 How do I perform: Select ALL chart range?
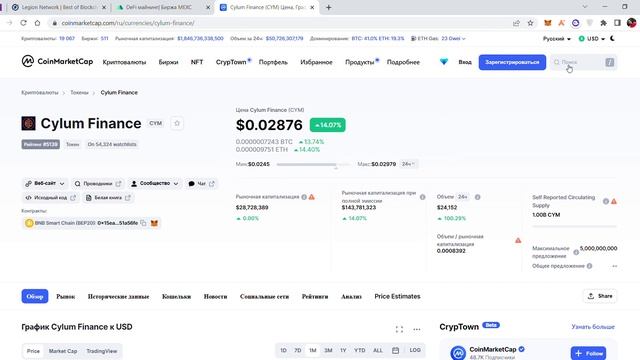pos(378,350)
